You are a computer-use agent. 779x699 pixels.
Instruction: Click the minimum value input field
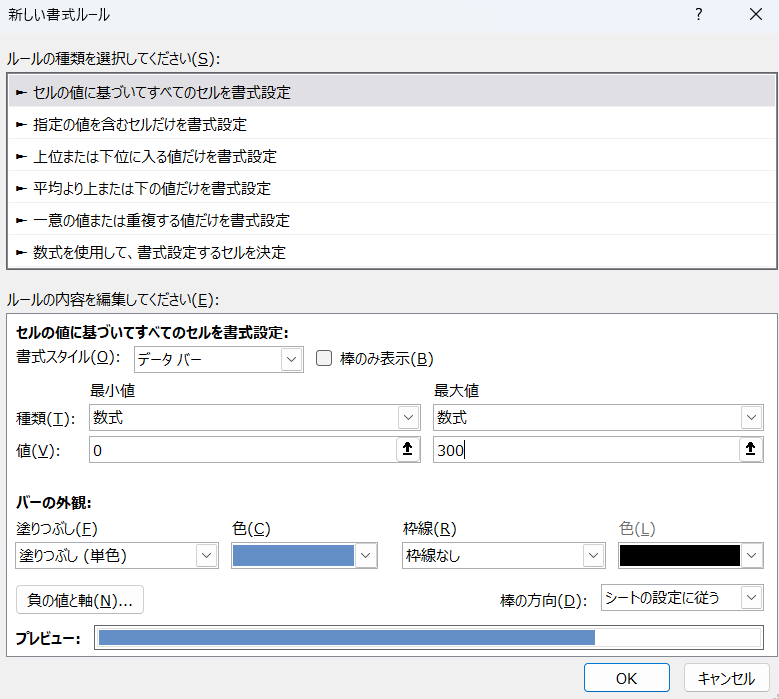pos(240,450)
